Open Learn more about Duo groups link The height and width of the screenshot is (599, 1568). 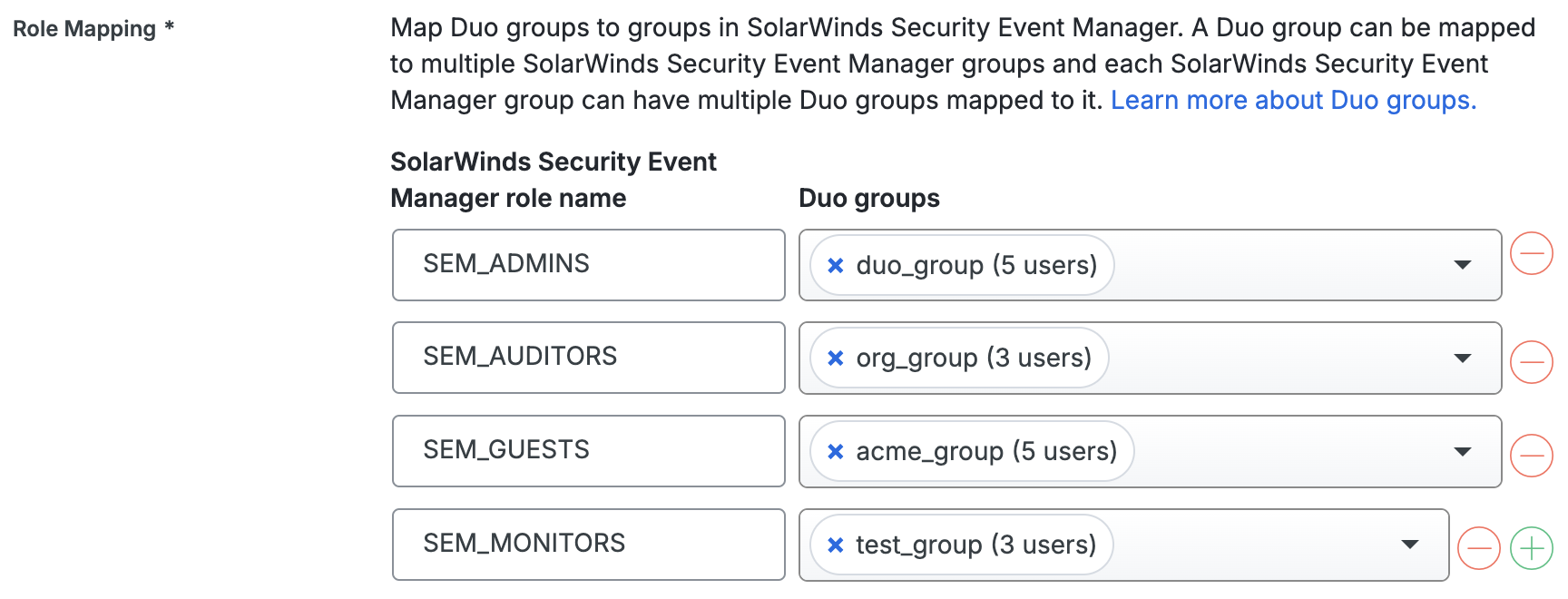[x=1293, y=100]
